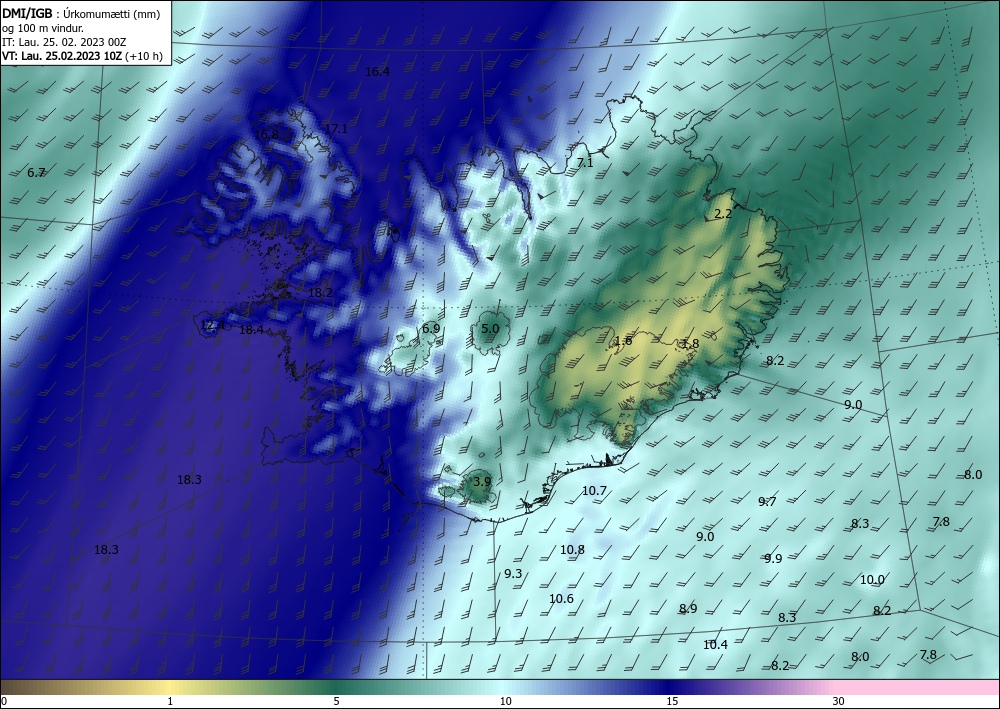Click the 1.6 value on the large glacier
The width and height of the screenshot is (1000, 709).
[x=623, y=341]
